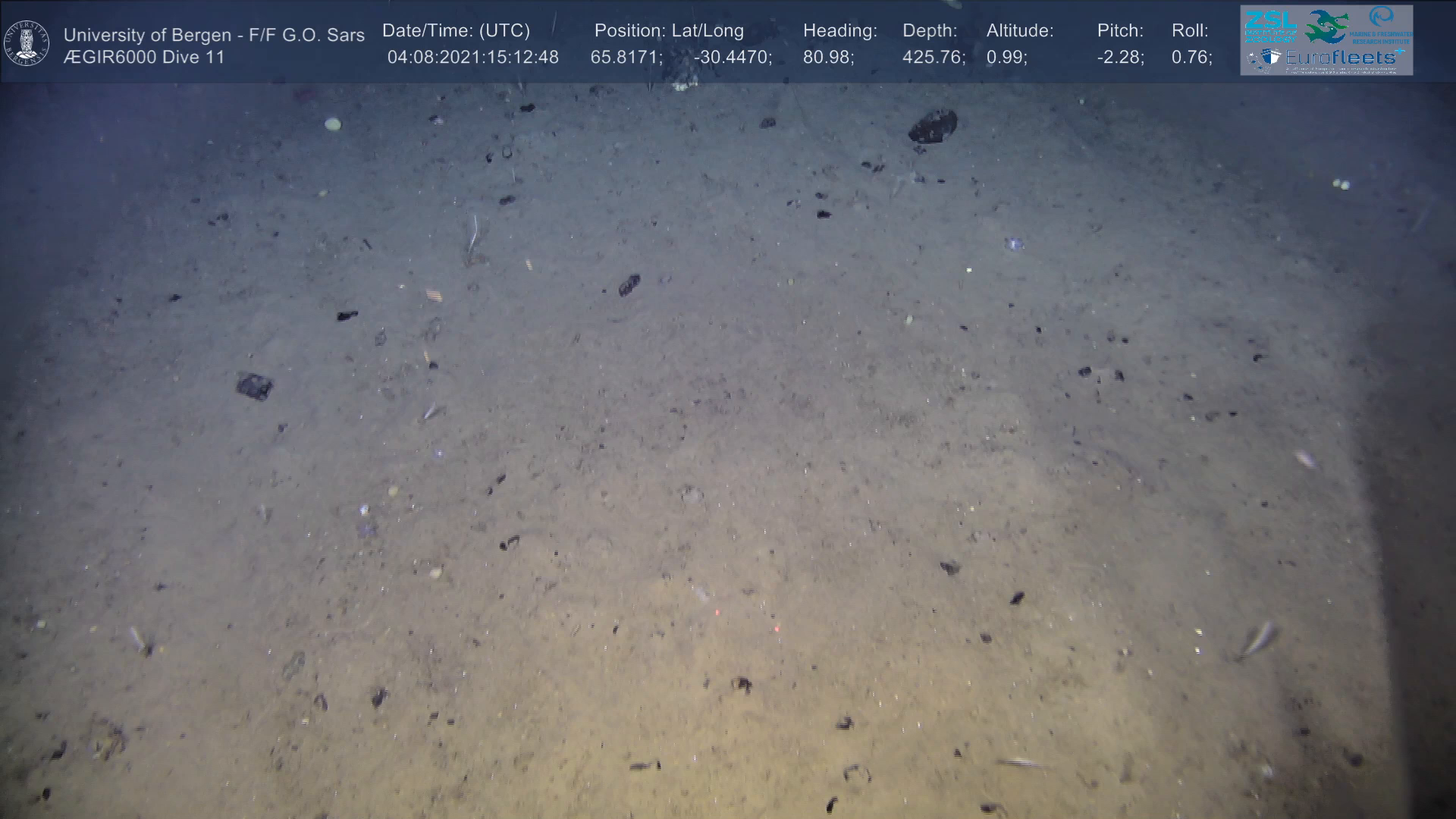This screenshot has height=819, width=1456.
Task: Click the University of Bergen seal logo
Action: 27,42
